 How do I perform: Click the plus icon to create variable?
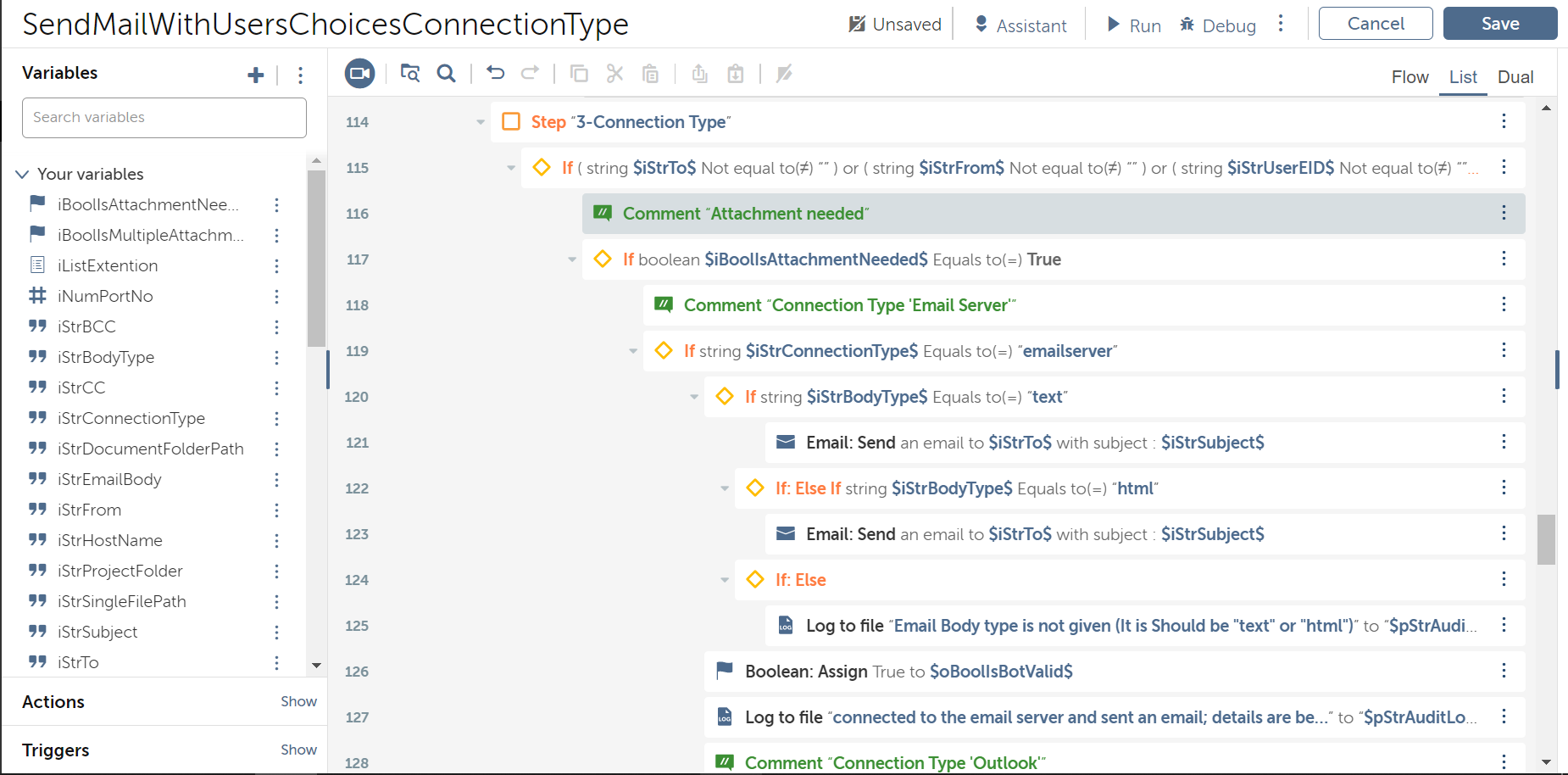click(255, 75)
